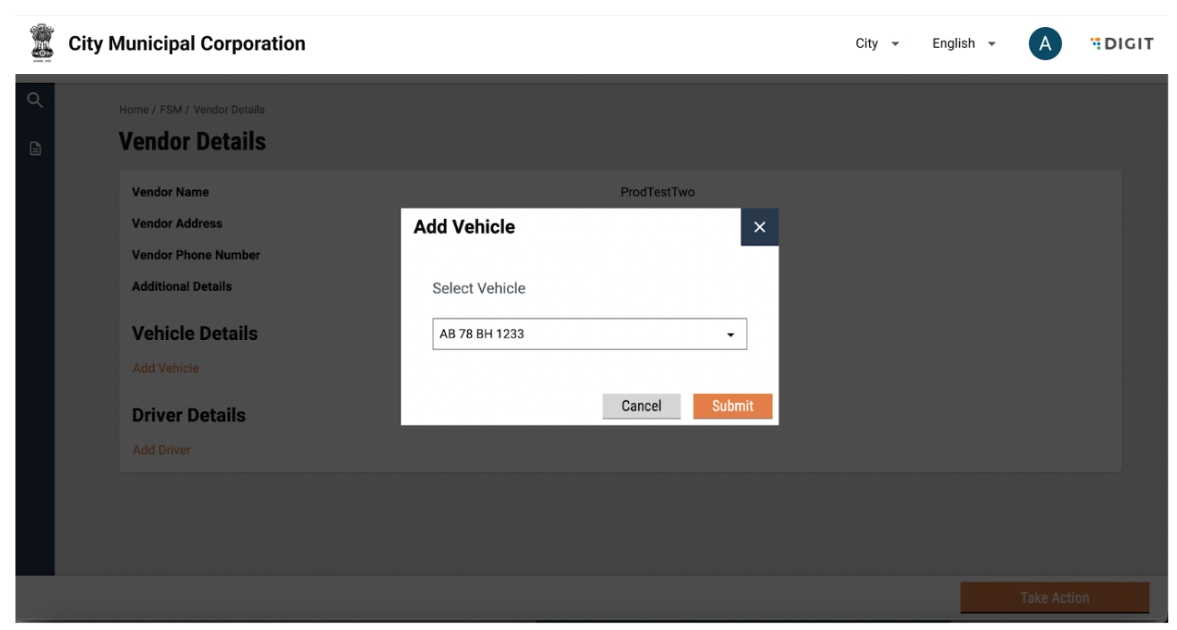Click the ProdTestTwo vendor name value
The height and width of the screenshot is (630, 1177).
click(x=657, y=192)
